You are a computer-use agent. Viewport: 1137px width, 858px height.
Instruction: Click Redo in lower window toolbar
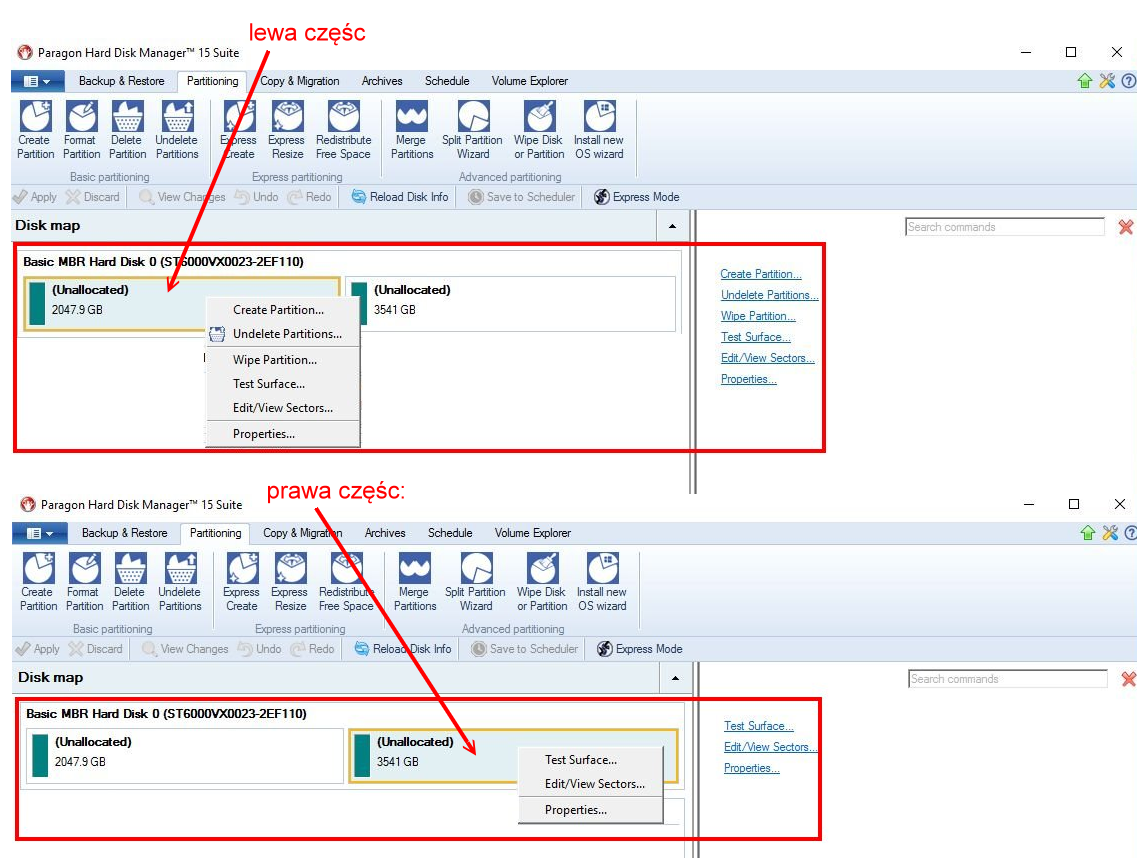[313, 649]
